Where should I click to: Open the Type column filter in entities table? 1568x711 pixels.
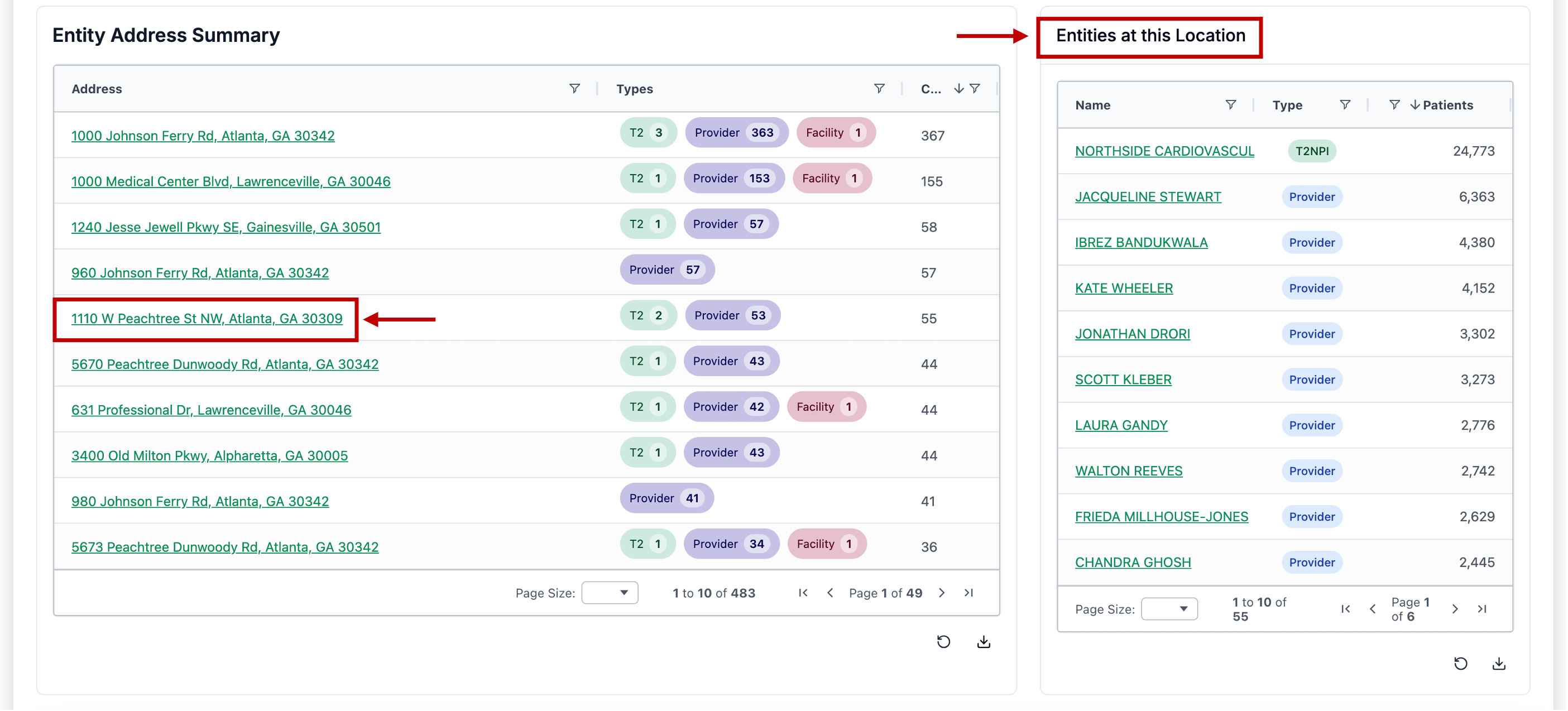[1345, 105]
